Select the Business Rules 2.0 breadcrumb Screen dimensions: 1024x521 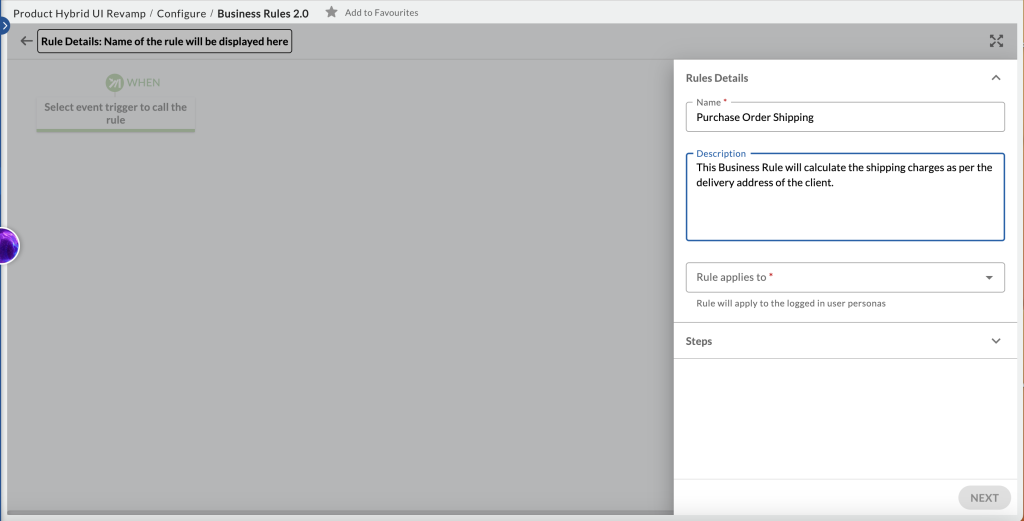[262, 14]
